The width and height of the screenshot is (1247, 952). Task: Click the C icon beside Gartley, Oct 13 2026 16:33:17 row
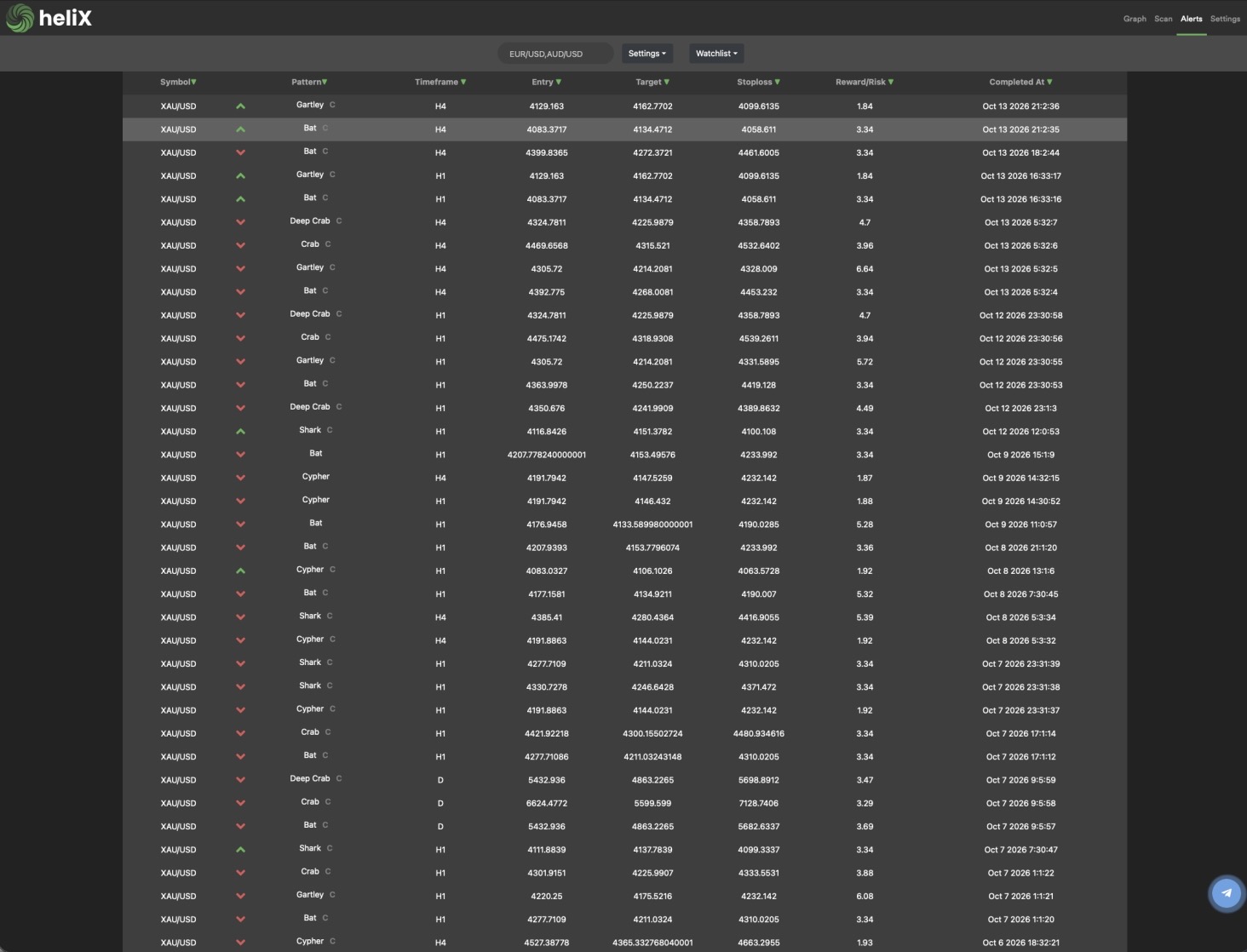[x=332, y=175]
